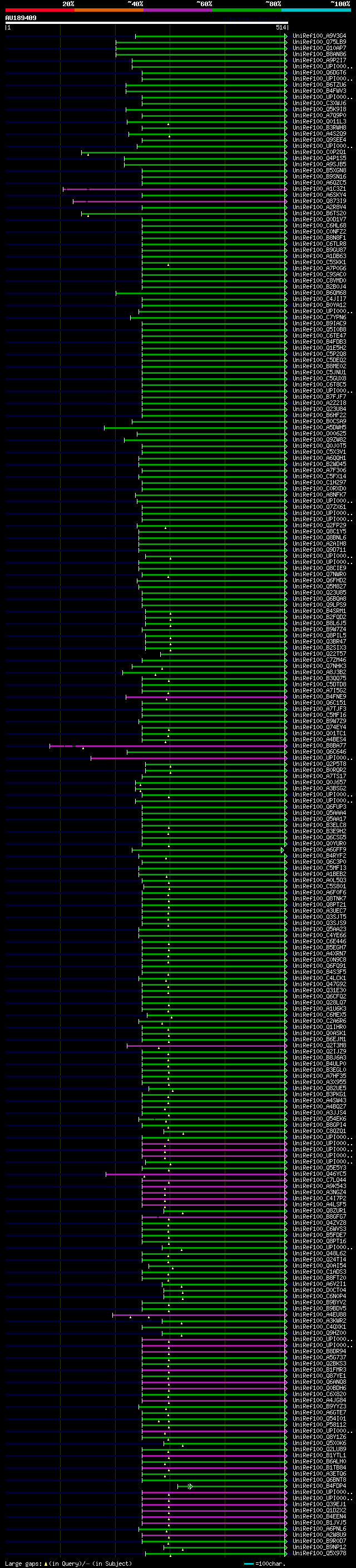The image size is (356, 1568).
Task: Select hit label UniRef100_A8J3B2
Action: pos(319,672)
